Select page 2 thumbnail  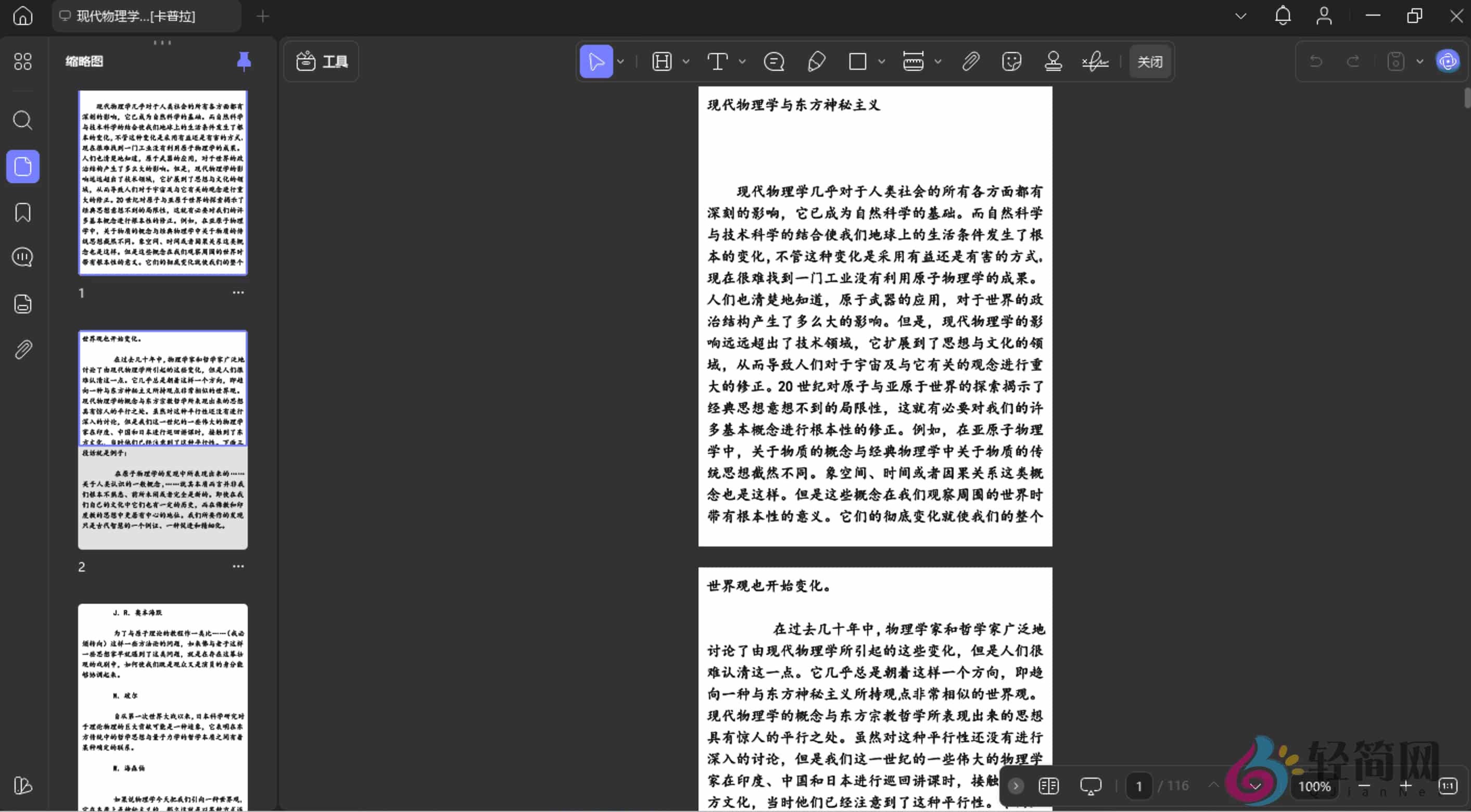(x=162, y=440)
